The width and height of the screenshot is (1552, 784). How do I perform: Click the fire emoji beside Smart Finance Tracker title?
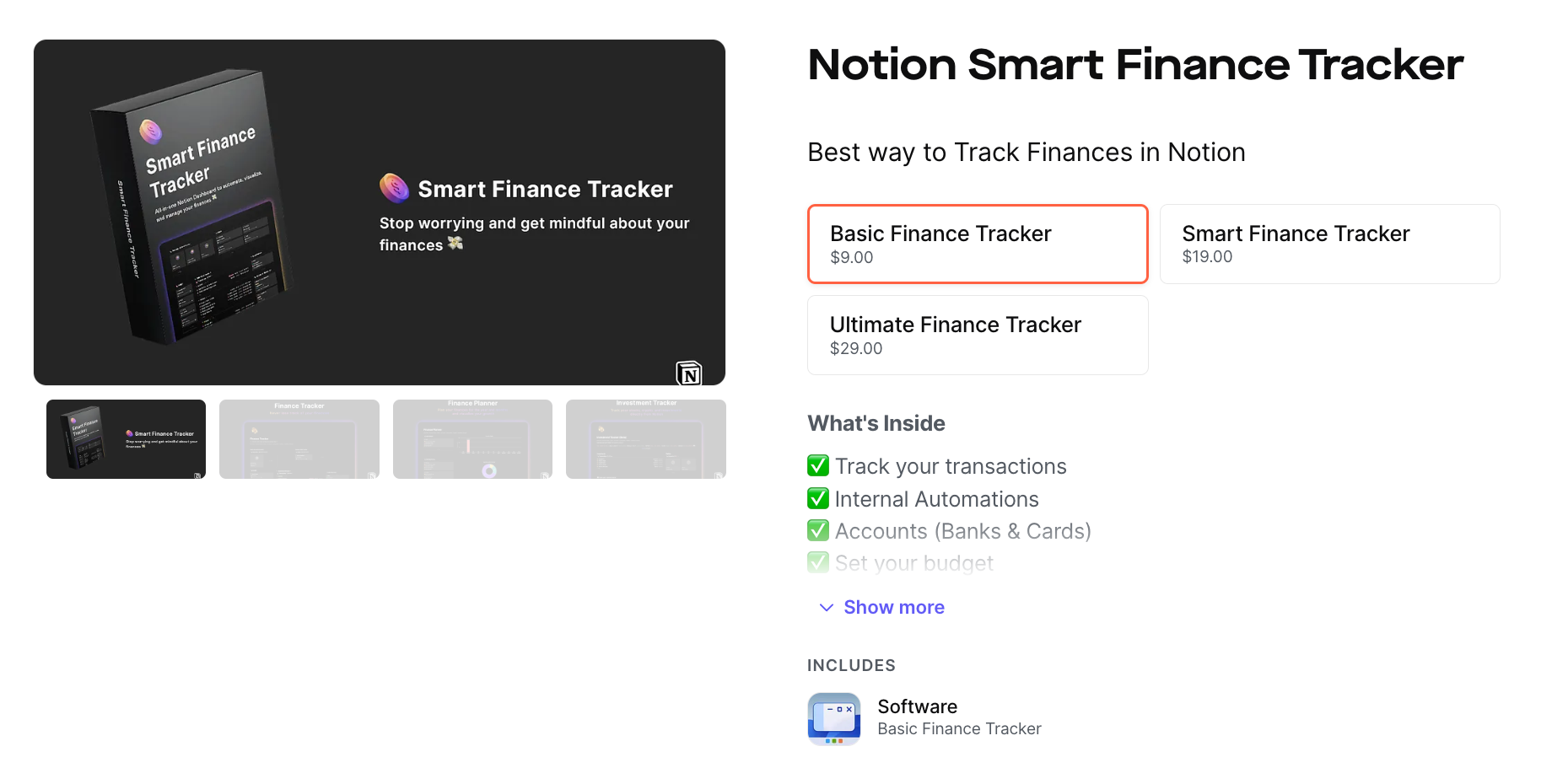click(x=396, y=187)
